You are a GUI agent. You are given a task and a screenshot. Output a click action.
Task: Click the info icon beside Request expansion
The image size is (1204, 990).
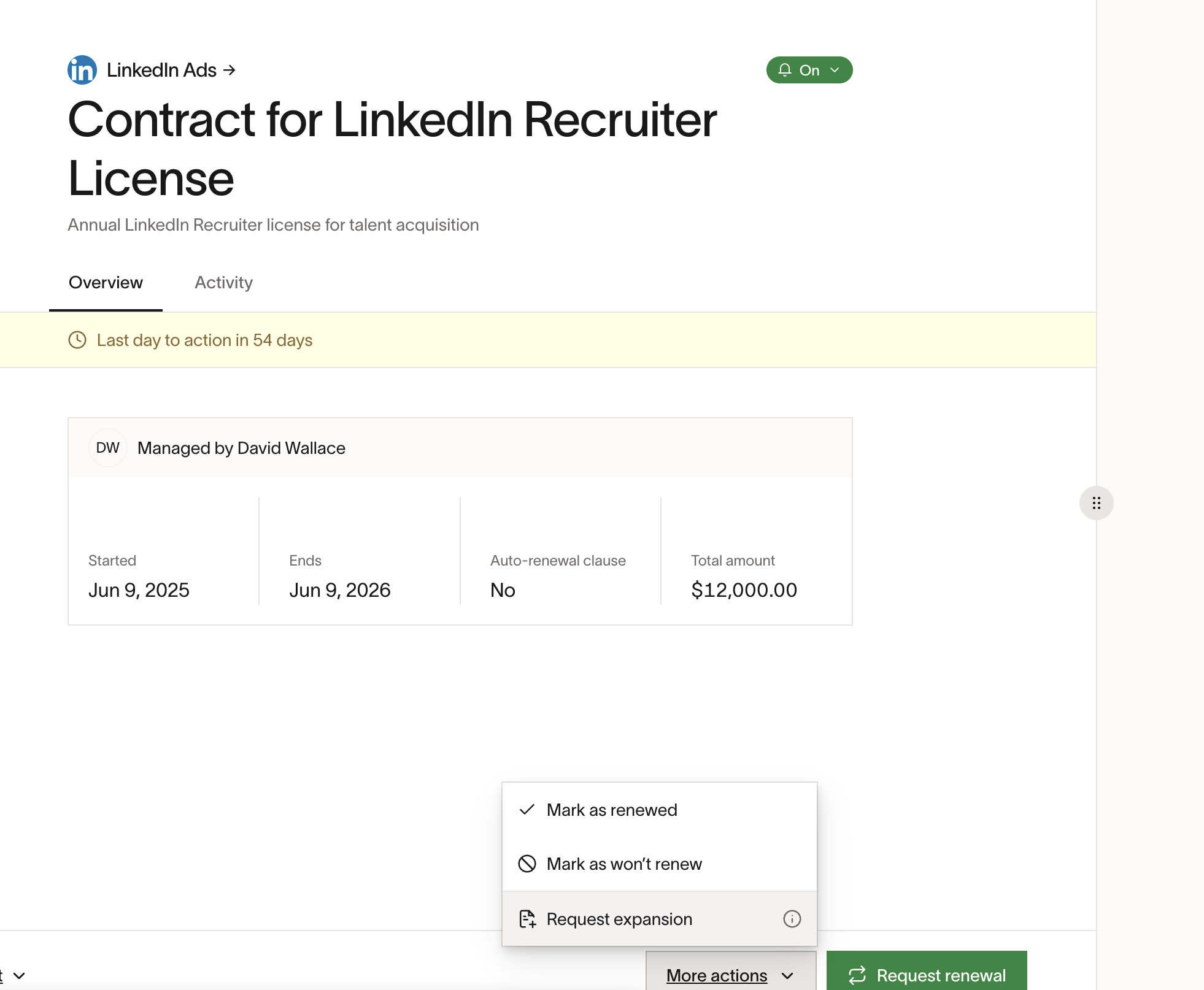tap(792, 919)
